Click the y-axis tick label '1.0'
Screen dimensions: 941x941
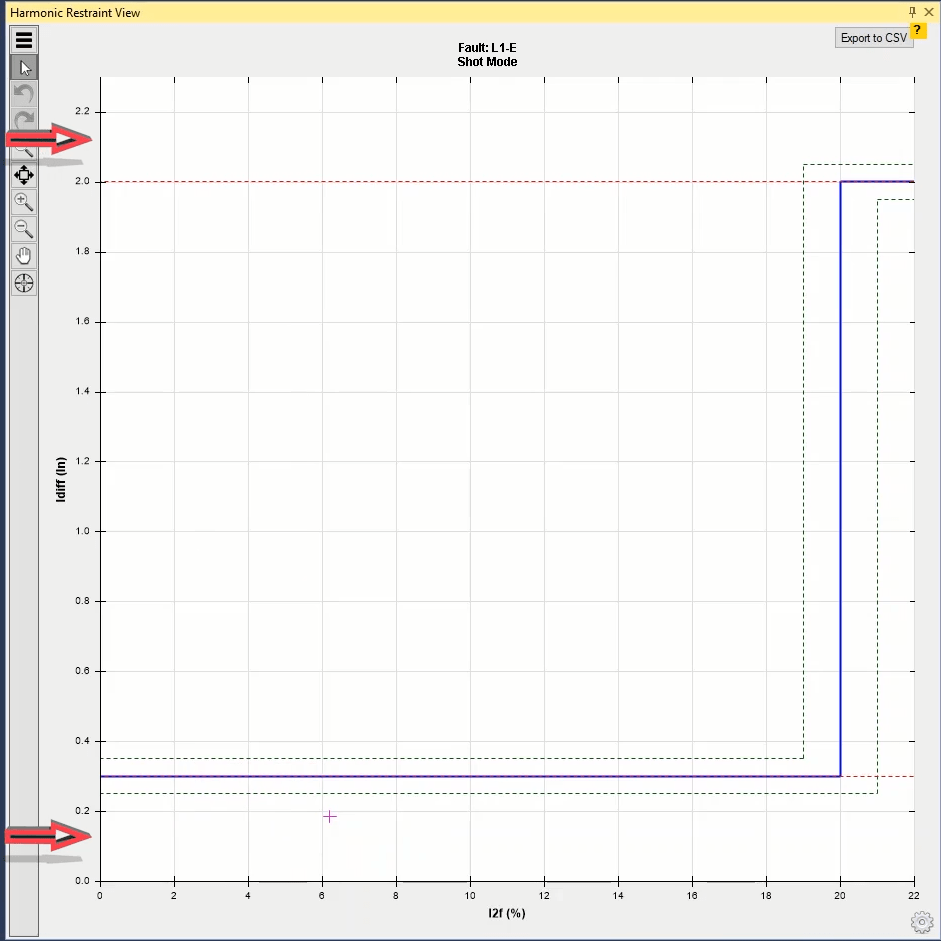coord(82,531)
